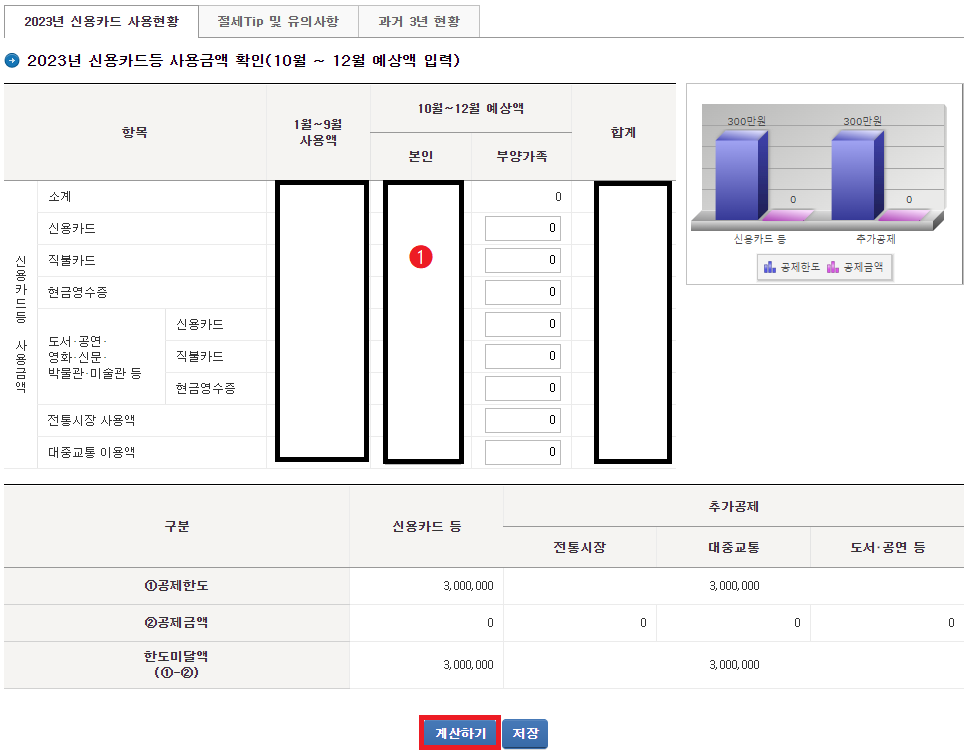Click the 본인 column header
The image size is (968, 756).
coord(420,157)
